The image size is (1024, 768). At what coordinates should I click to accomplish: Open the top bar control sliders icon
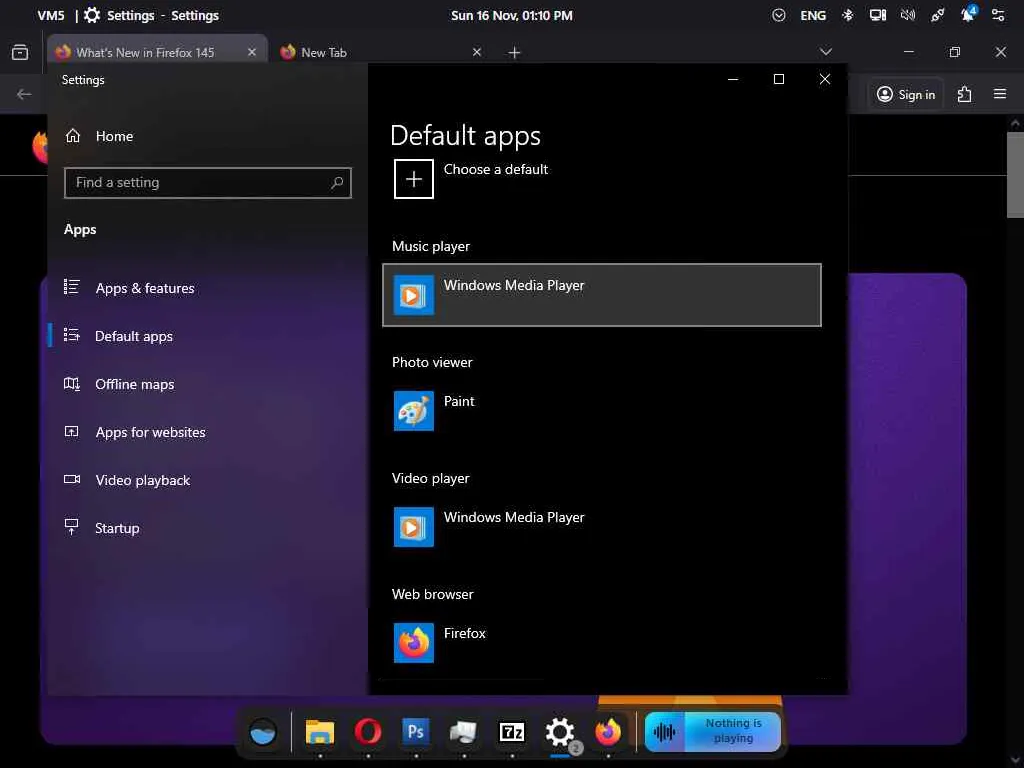[x=998, y=15]
